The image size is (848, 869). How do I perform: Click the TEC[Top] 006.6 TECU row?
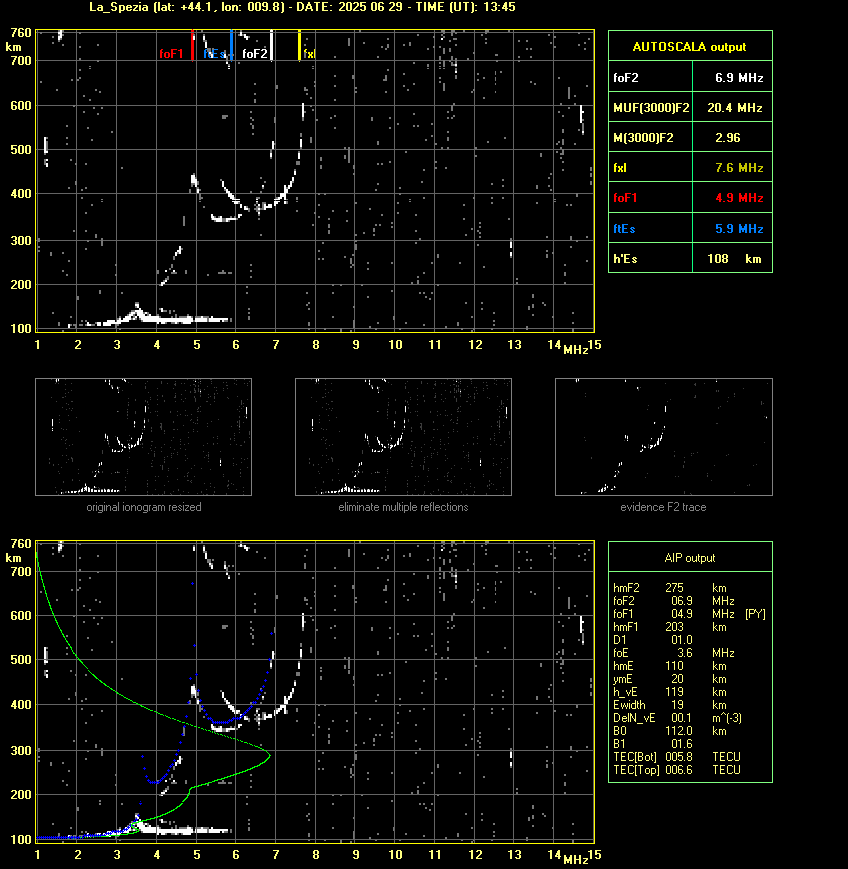[x=677, y=770]
